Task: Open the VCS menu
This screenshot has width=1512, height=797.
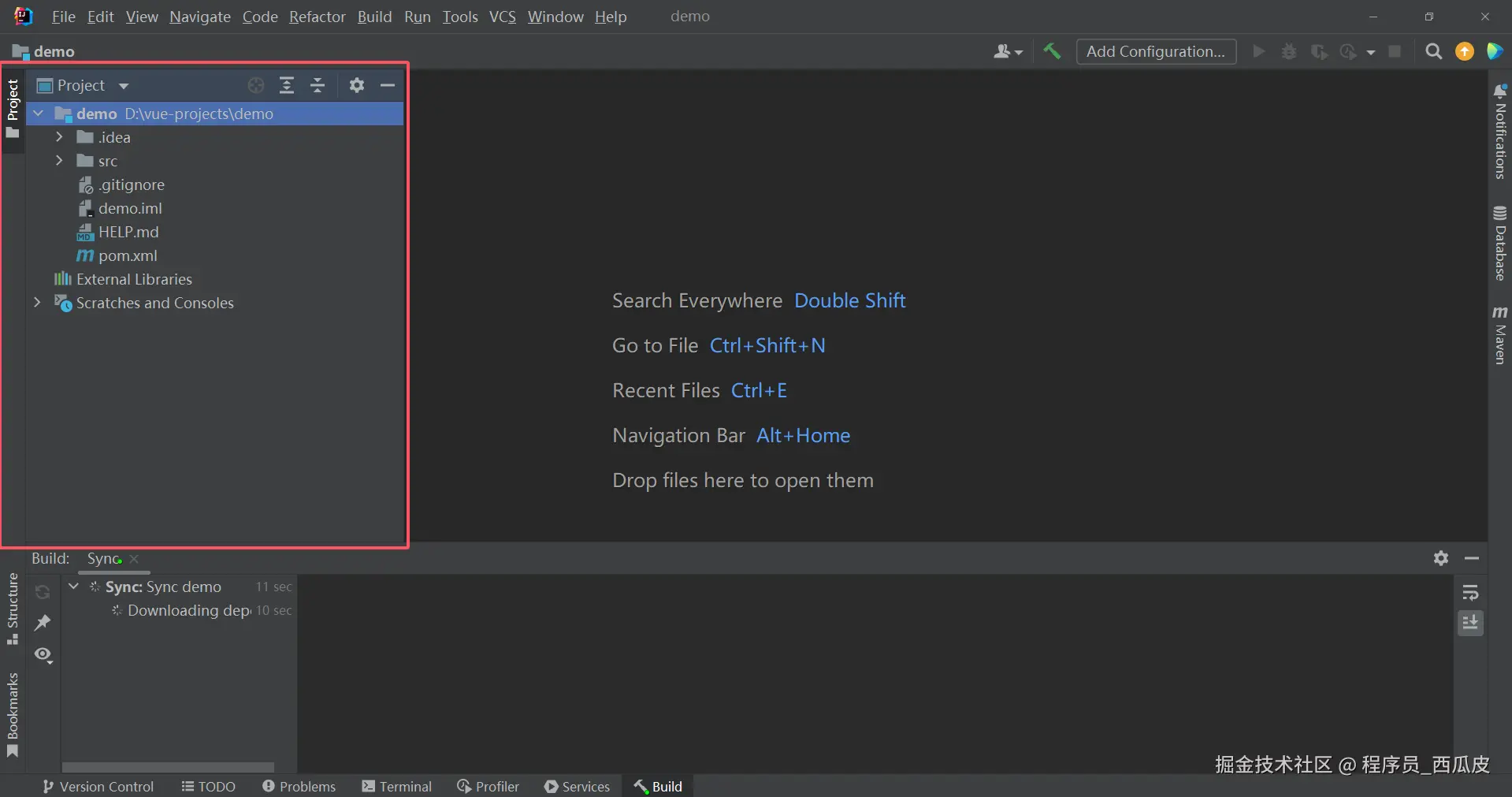Action: click(x=503, y=17)
